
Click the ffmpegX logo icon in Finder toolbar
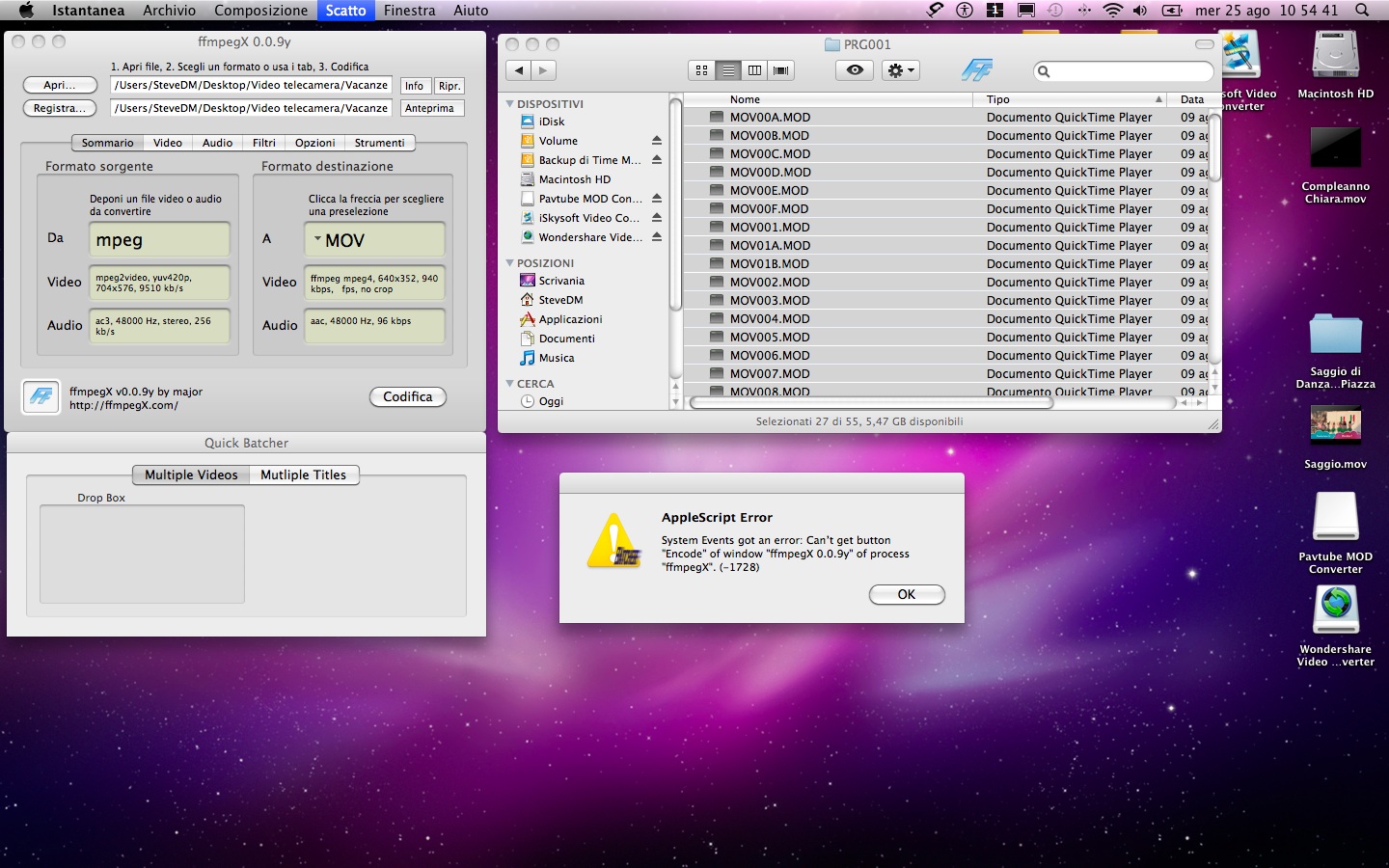976,70
